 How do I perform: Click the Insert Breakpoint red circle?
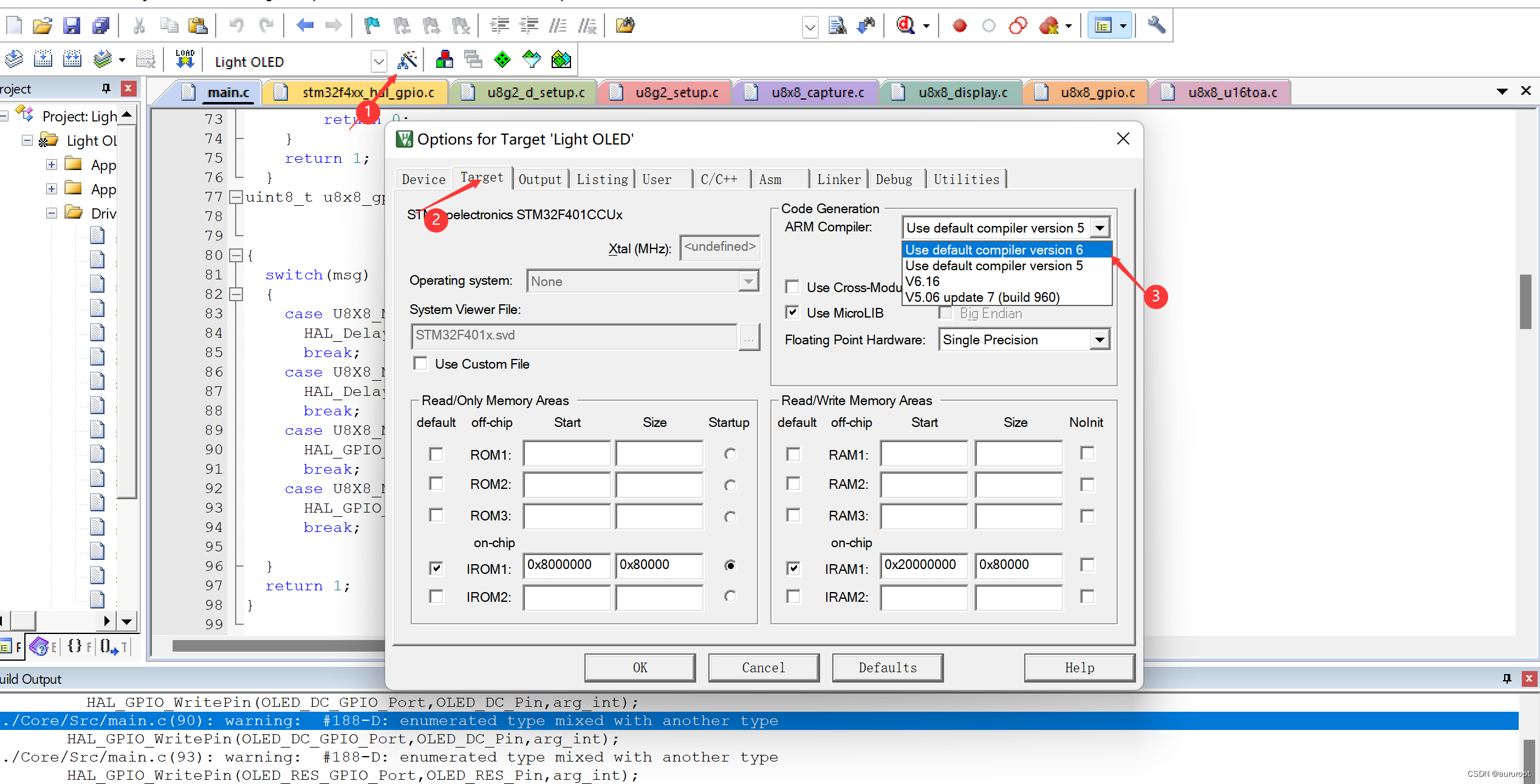tap(960, 26)
